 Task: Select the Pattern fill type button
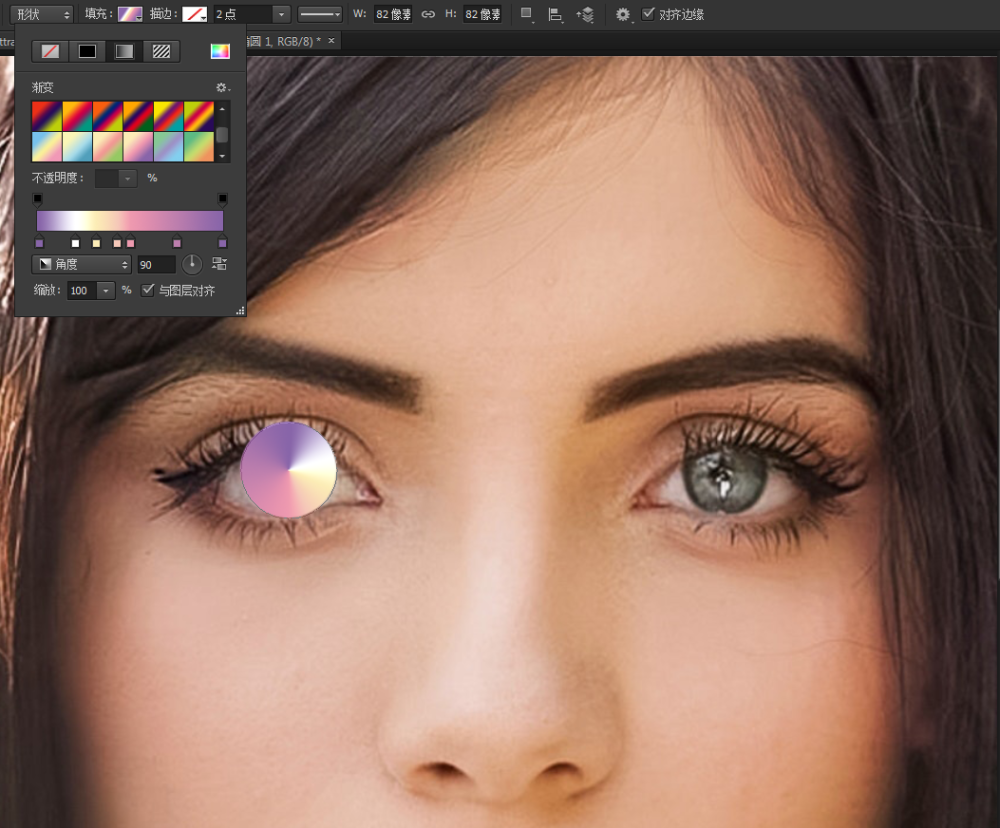click(161, 51)
